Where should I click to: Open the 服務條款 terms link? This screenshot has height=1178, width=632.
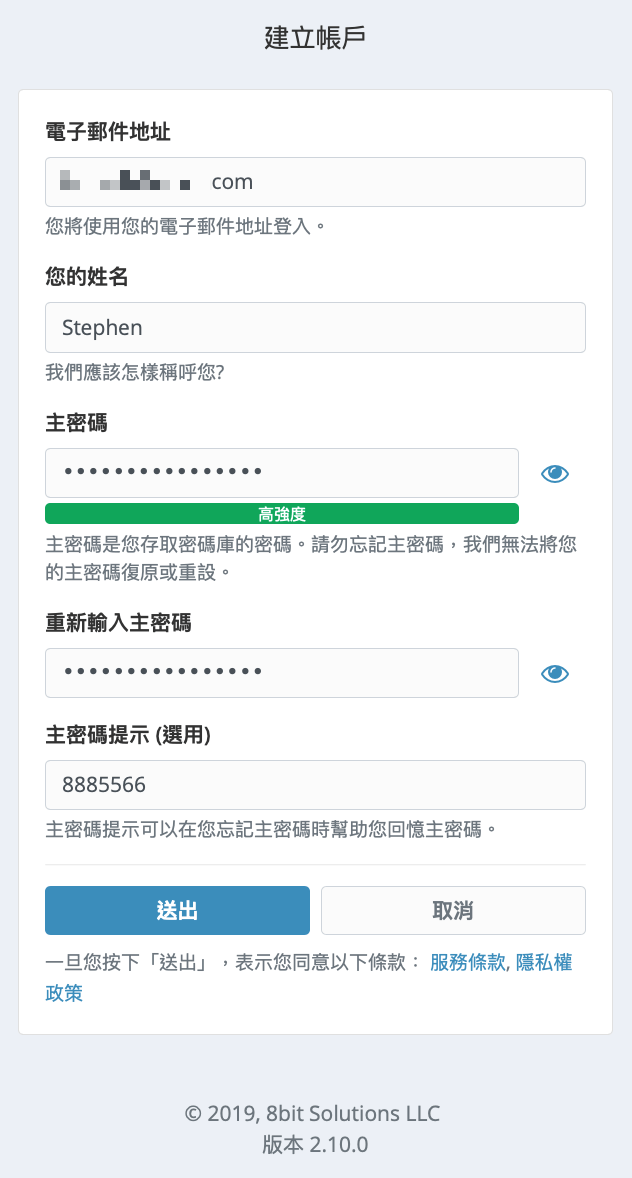[x=467, y=963]
